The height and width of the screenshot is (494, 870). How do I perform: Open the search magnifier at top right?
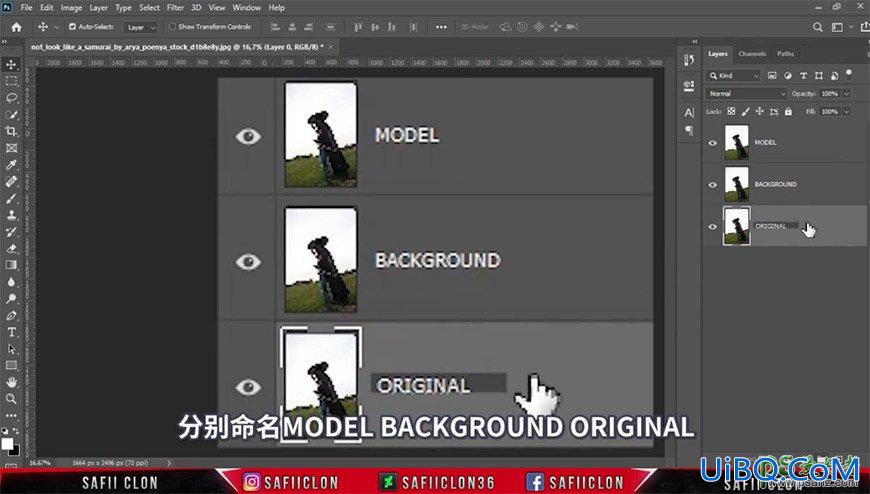click(x=817, y=27)
